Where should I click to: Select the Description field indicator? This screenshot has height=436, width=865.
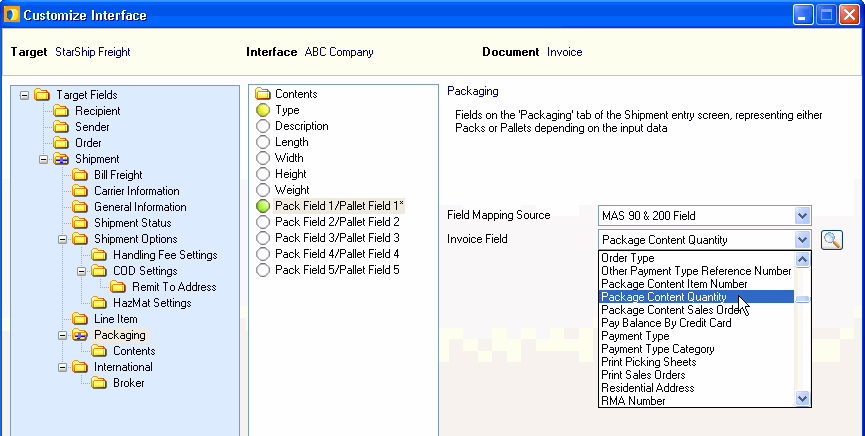[263, 126]
